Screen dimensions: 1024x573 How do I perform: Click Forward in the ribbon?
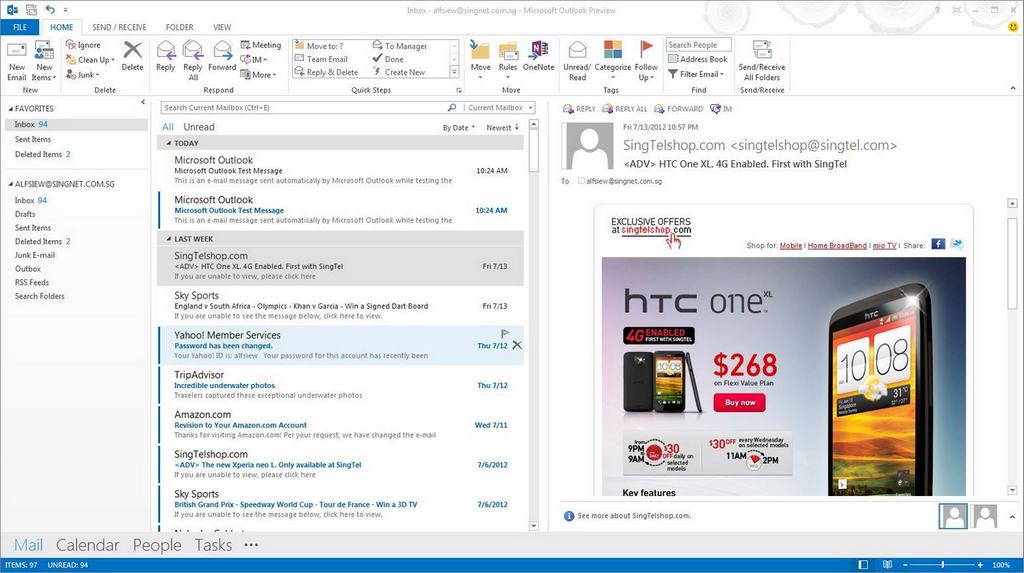pyautogui.click(x=222, y=56)
